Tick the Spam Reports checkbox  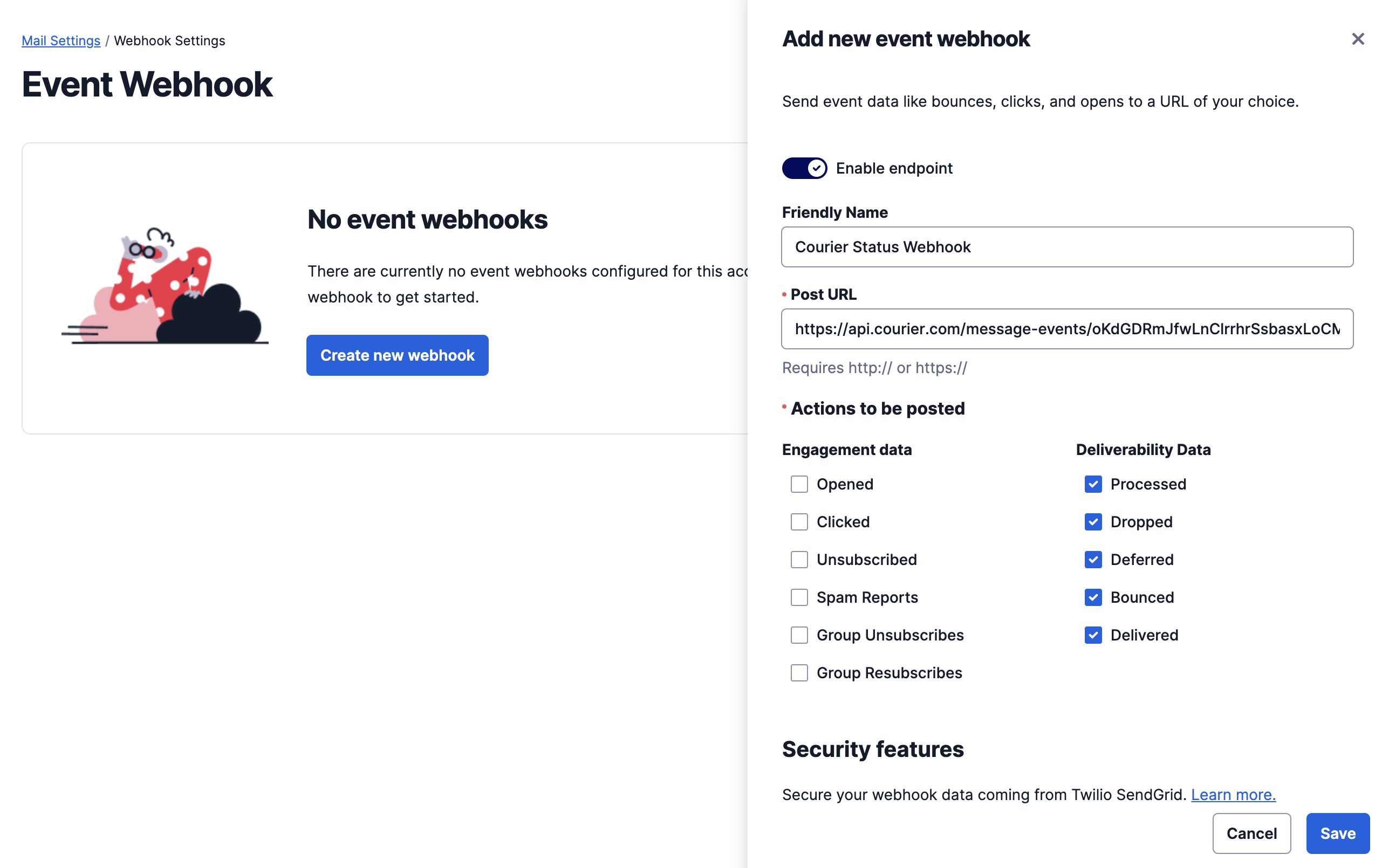799,597
